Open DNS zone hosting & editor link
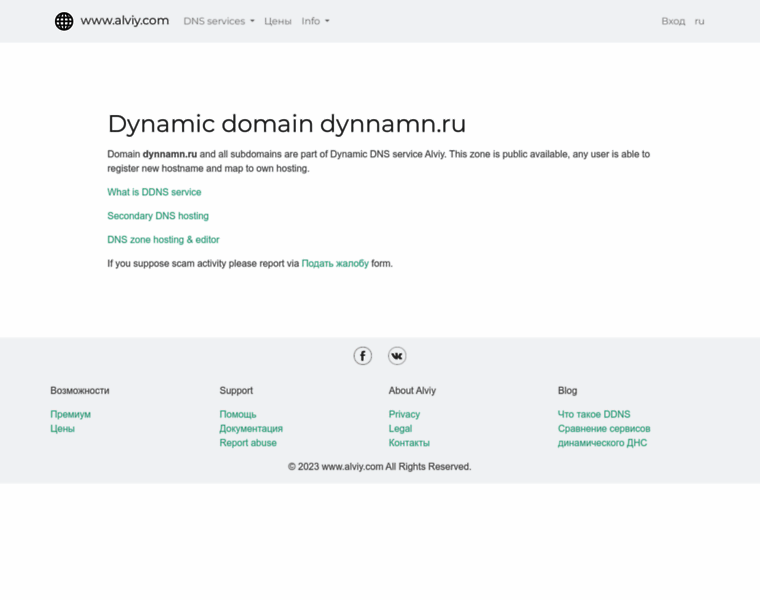This screenshot has width=760, height=600. [163, 239]
